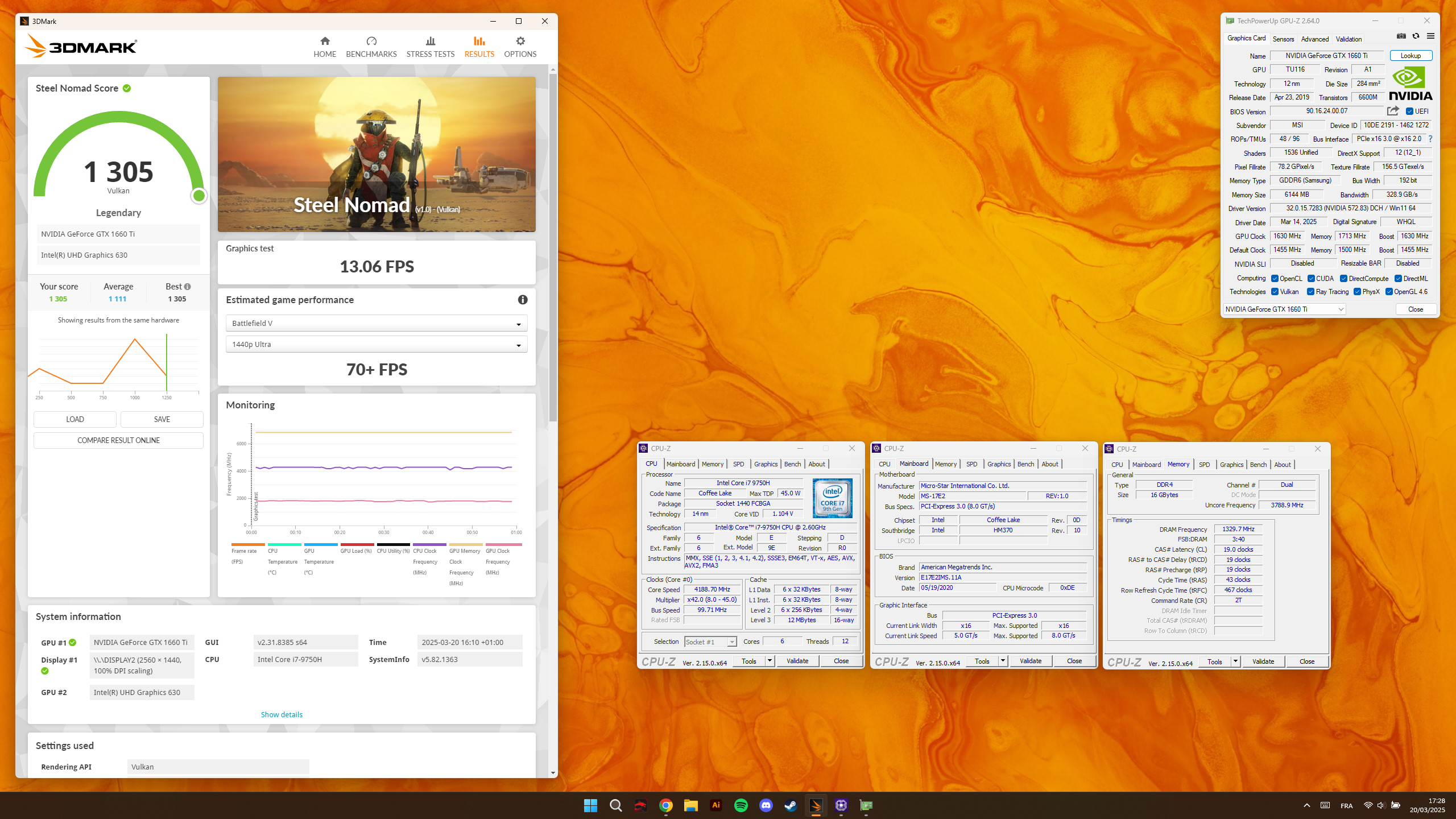
Task: Open Steam from the taskbar
Action: pyautogui.click(x=791, y=805)
